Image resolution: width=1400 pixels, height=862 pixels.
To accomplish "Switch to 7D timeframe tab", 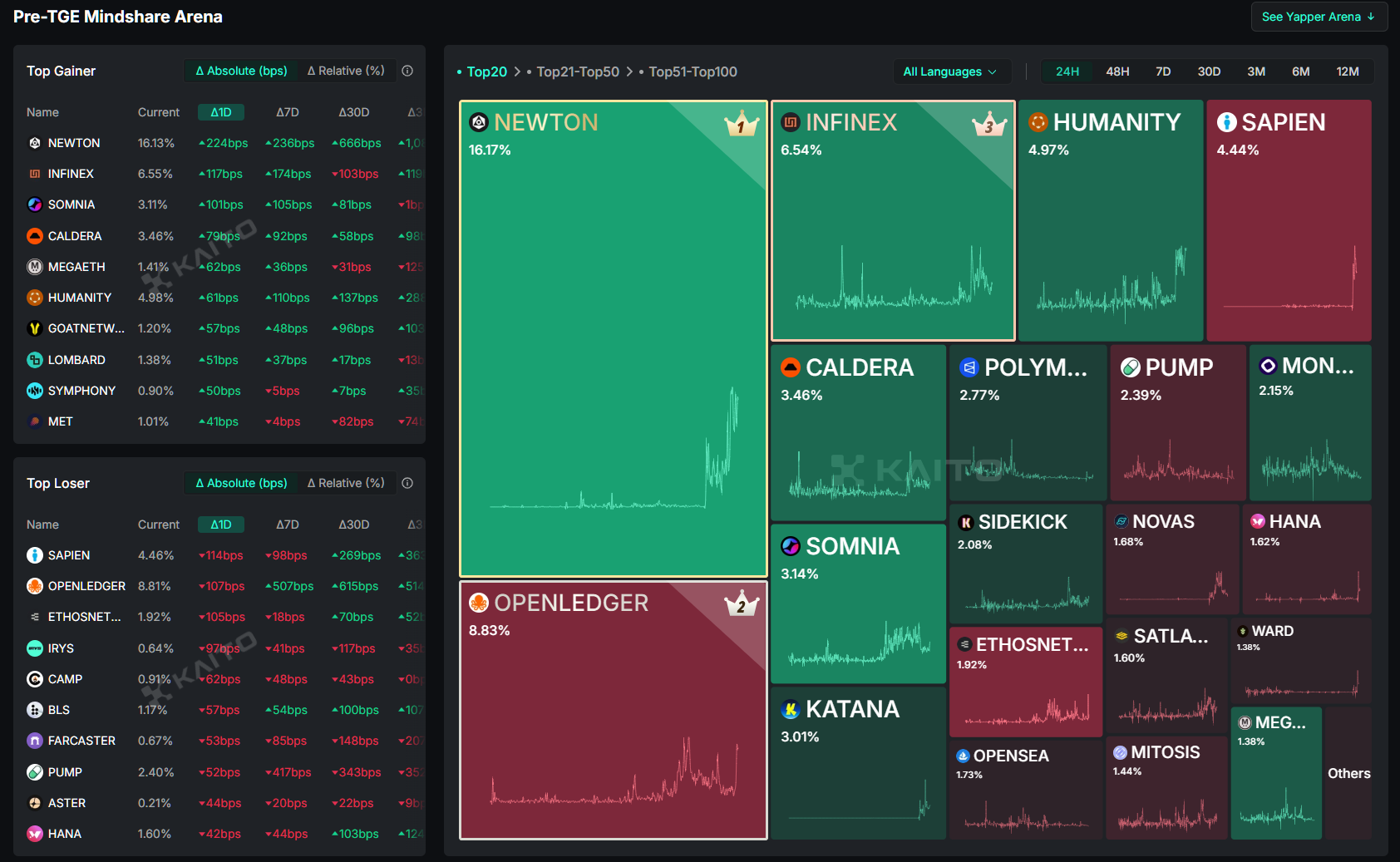I will (1163, 71).
